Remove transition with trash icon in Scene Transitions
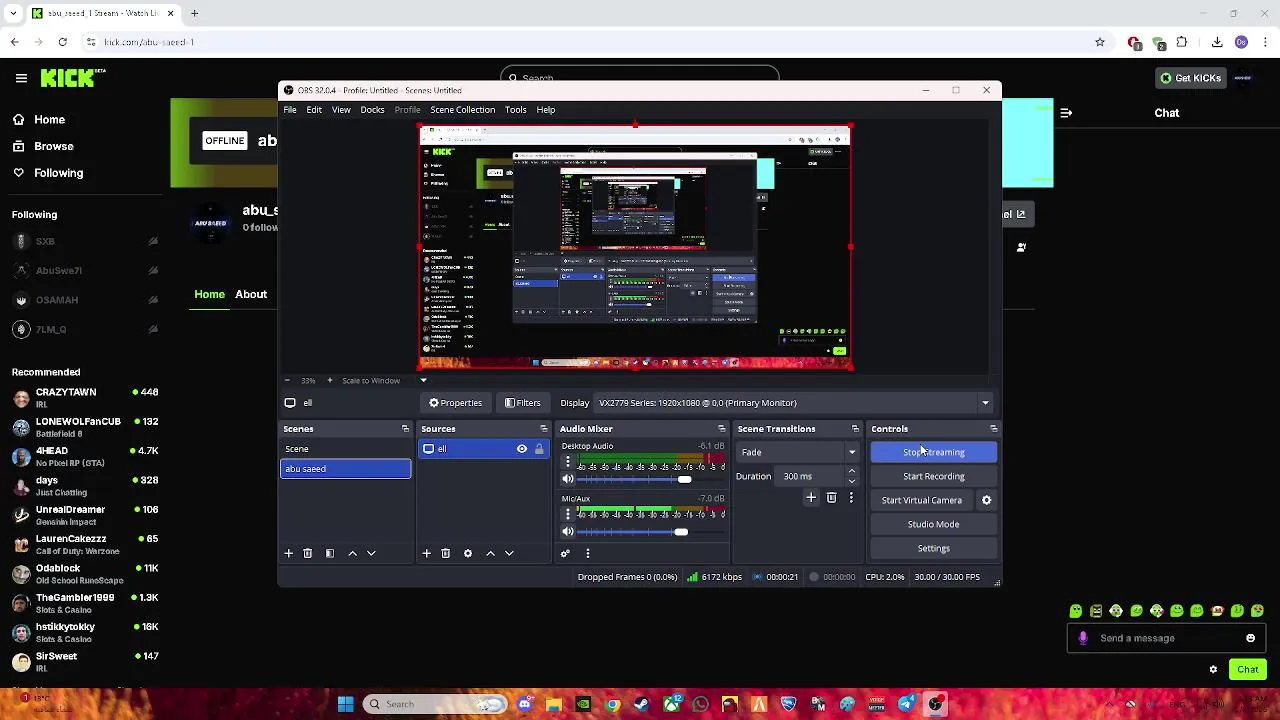The width and height of the screenshot is (1280, 720). [x=831, y=497]
